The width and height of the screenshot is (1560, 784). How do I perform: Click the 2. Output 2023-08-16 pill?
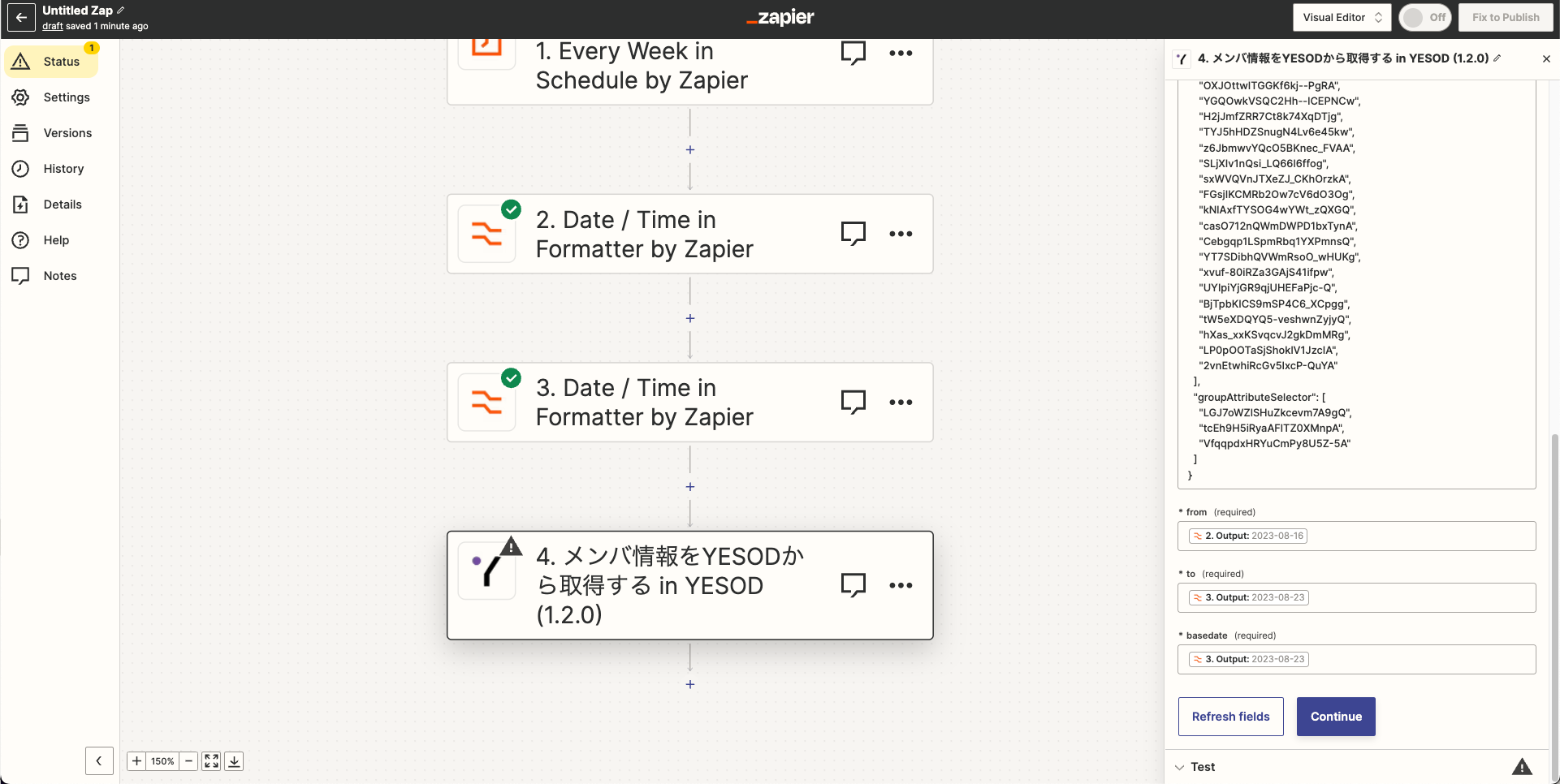click(x=1248, y=536)
